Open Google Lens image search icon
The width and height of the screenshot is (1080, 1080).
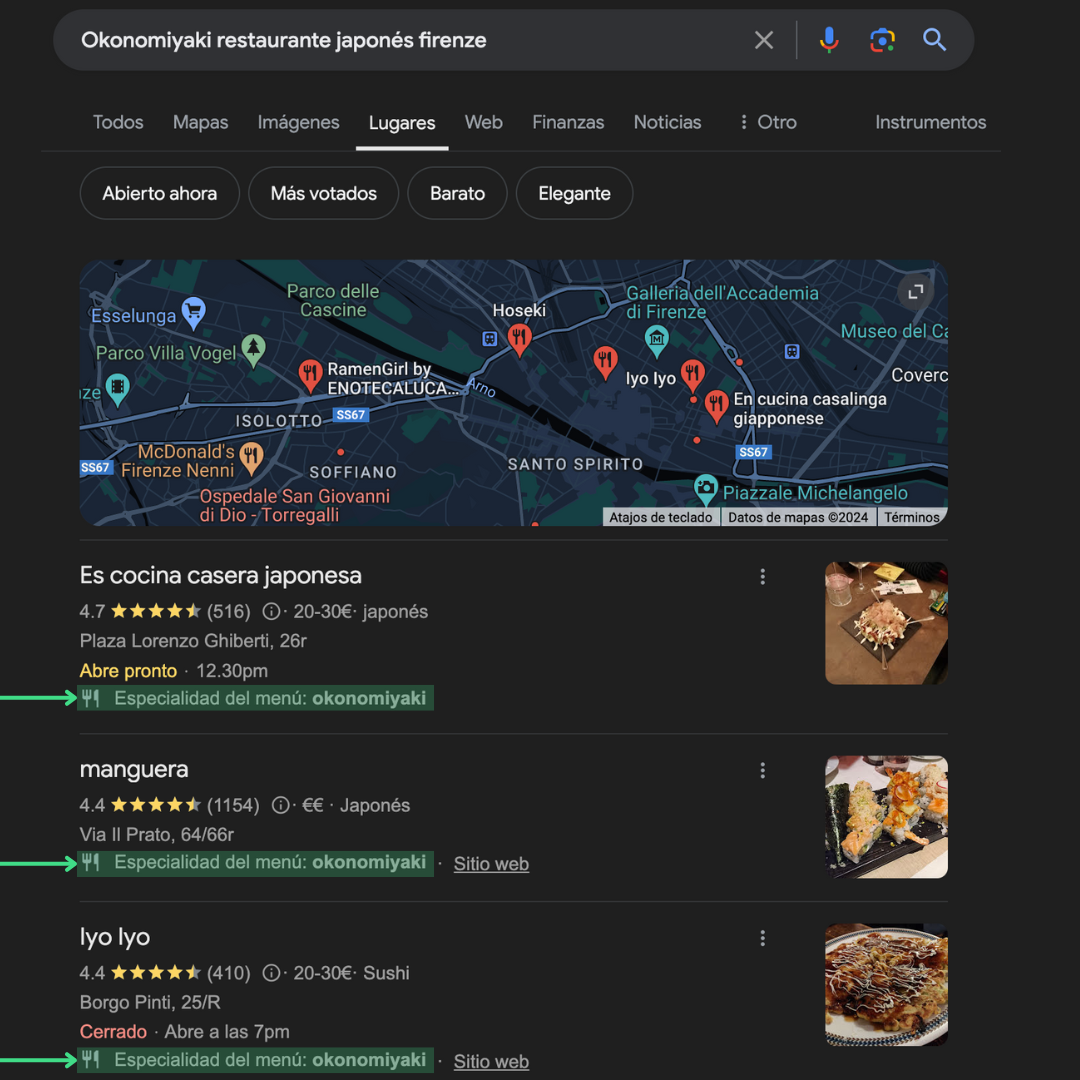click(x=882, y=40)
